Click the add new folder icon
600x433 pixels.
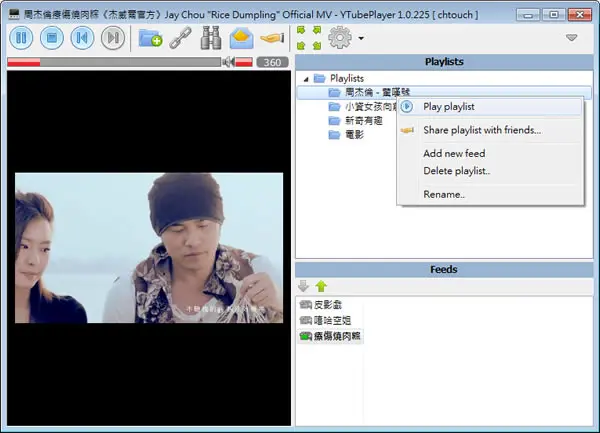pos(150,38)
